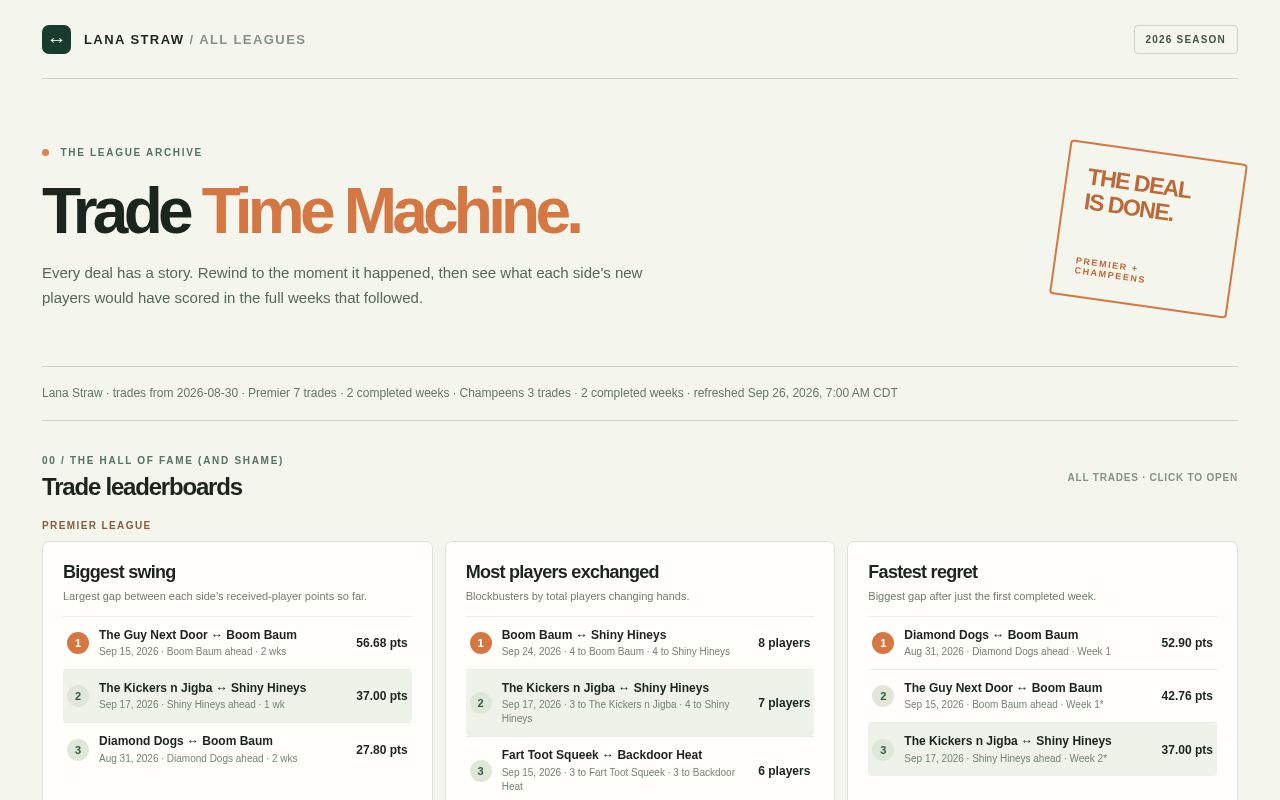Click the "52.90 pts" regret value
The image size is (1280, 800).
(x=1187, y=643)
